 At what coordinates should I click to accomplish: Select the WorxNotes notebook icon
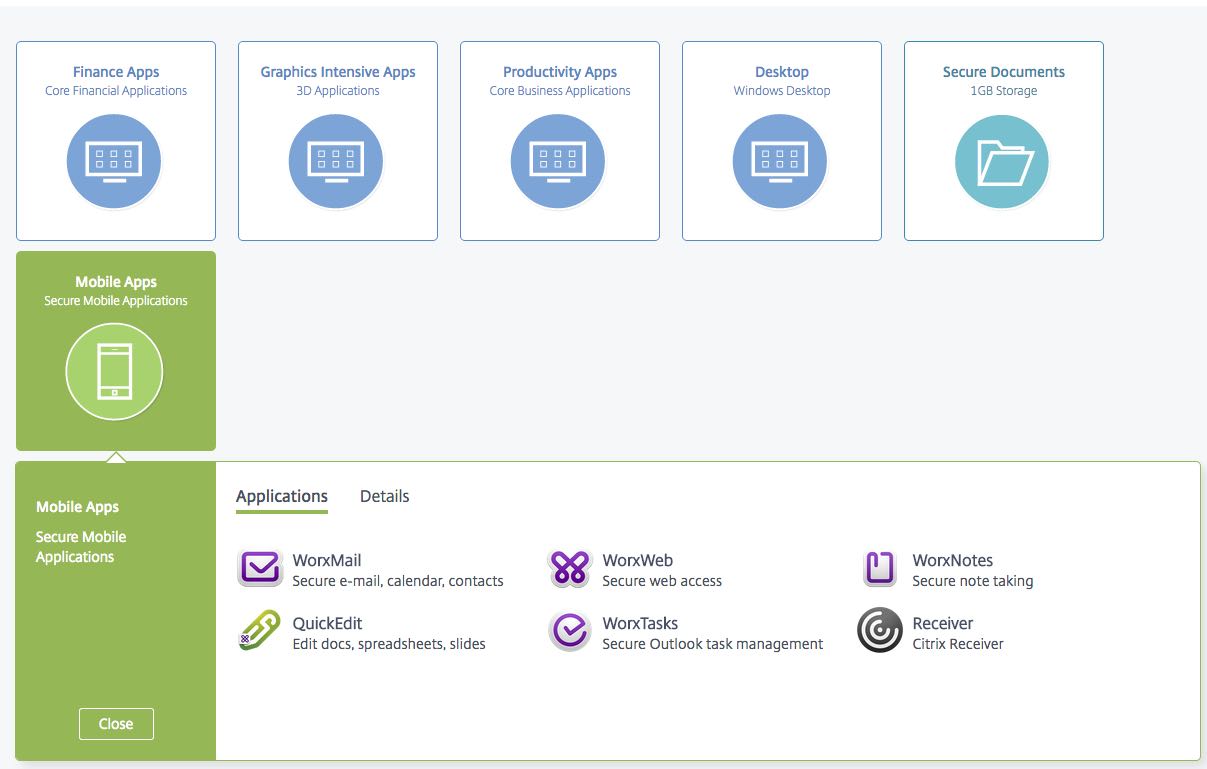point(880,569)
